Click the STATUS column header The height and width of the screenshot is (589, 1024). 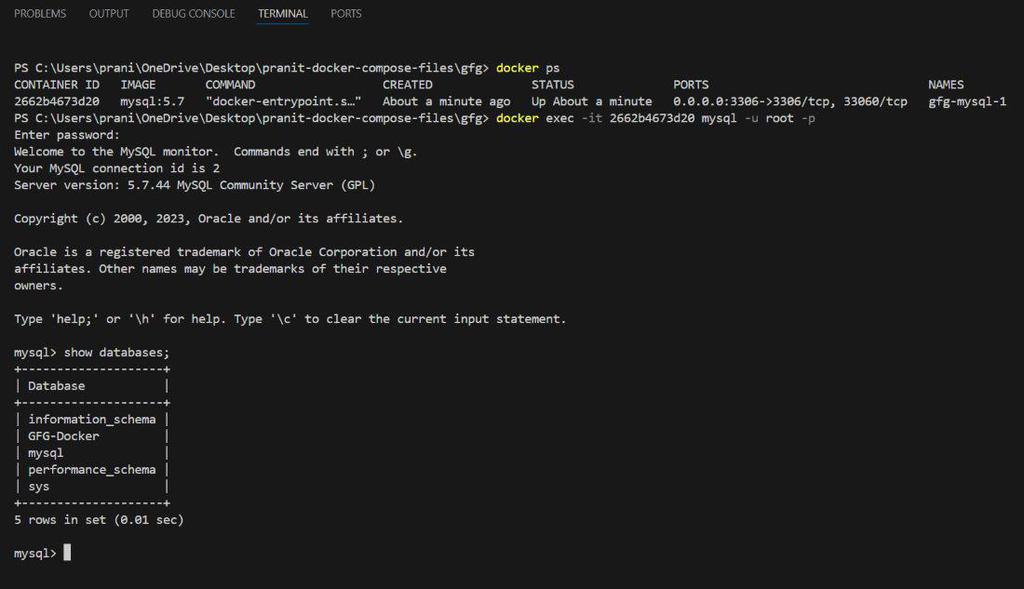[x=552, y=85]
